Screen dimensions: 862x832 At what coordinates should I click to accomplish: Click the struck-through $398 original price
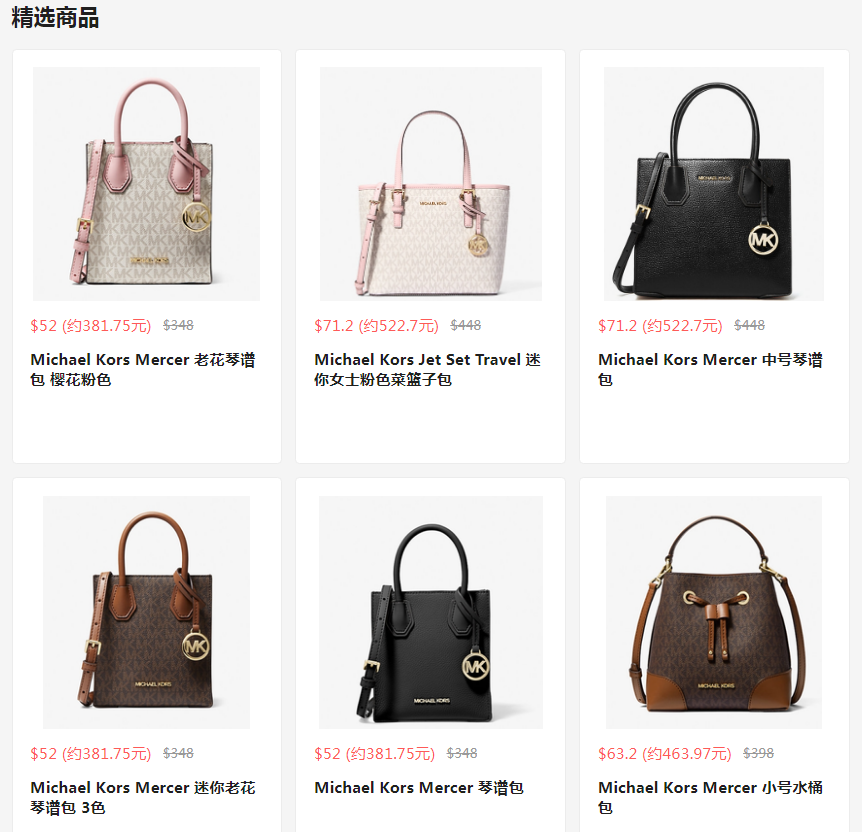click(x=758, y=753)
